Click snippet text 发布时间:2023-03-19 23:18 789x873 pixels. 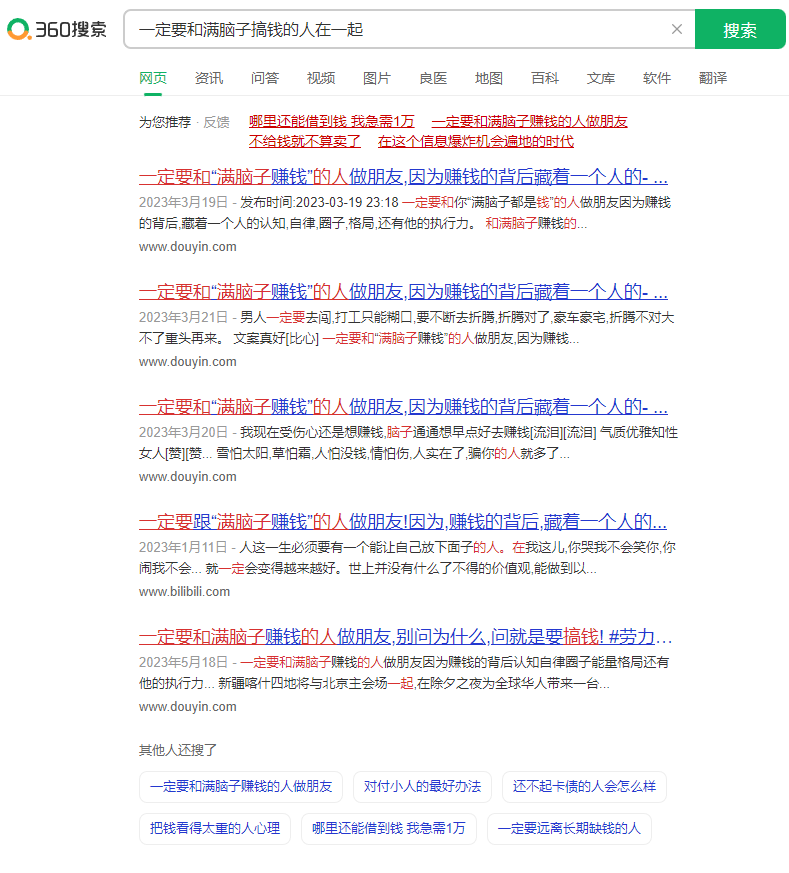click(320, 202)
